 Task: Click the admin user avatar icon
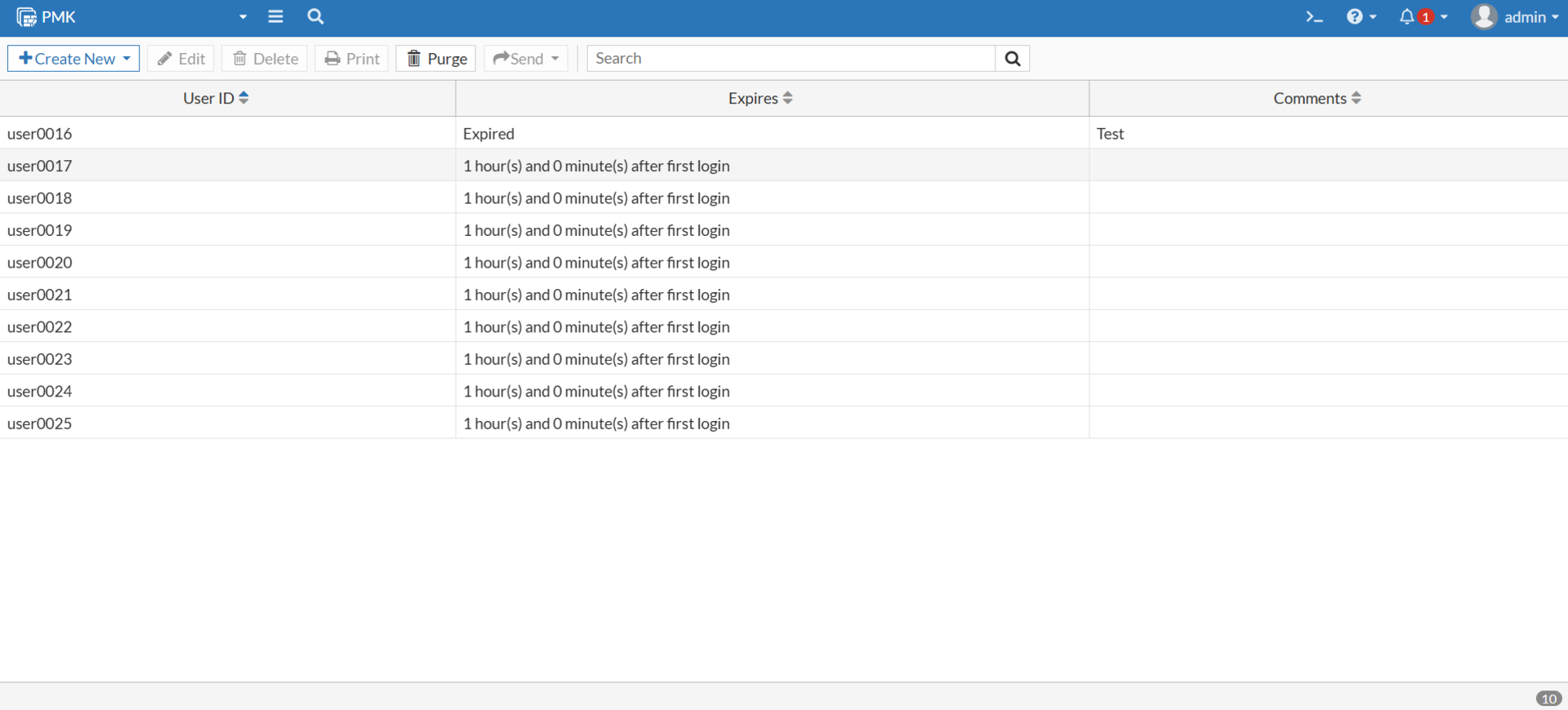[x=1483, y=17]
